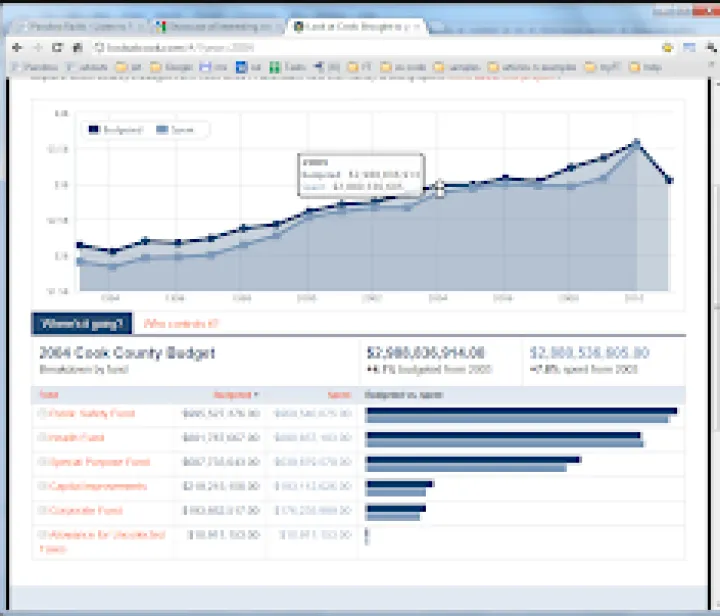
Task: Click the browser back arrow
Action: point(17,47)
